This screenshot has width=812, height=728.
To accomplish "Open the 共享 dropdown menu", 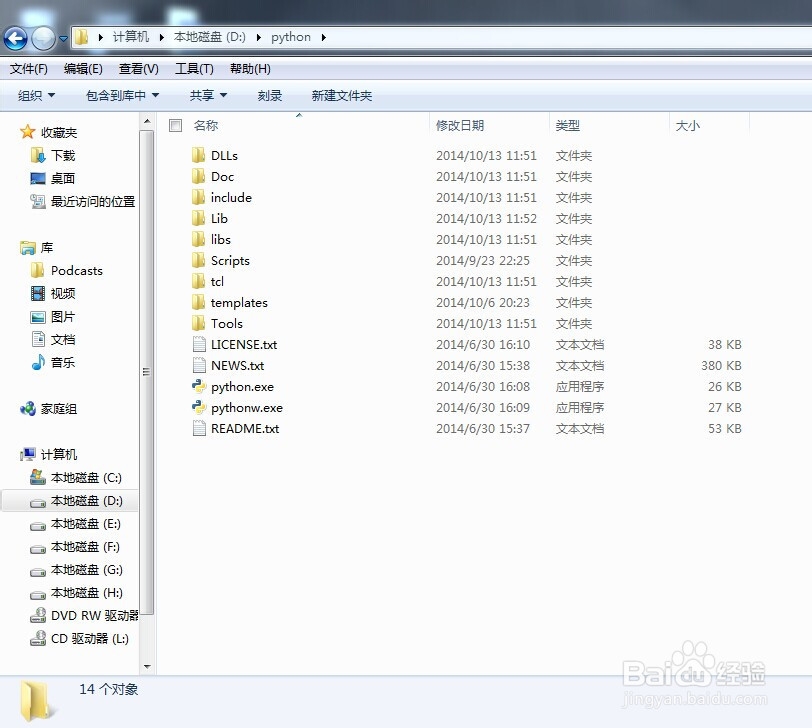I will point(206,95).
